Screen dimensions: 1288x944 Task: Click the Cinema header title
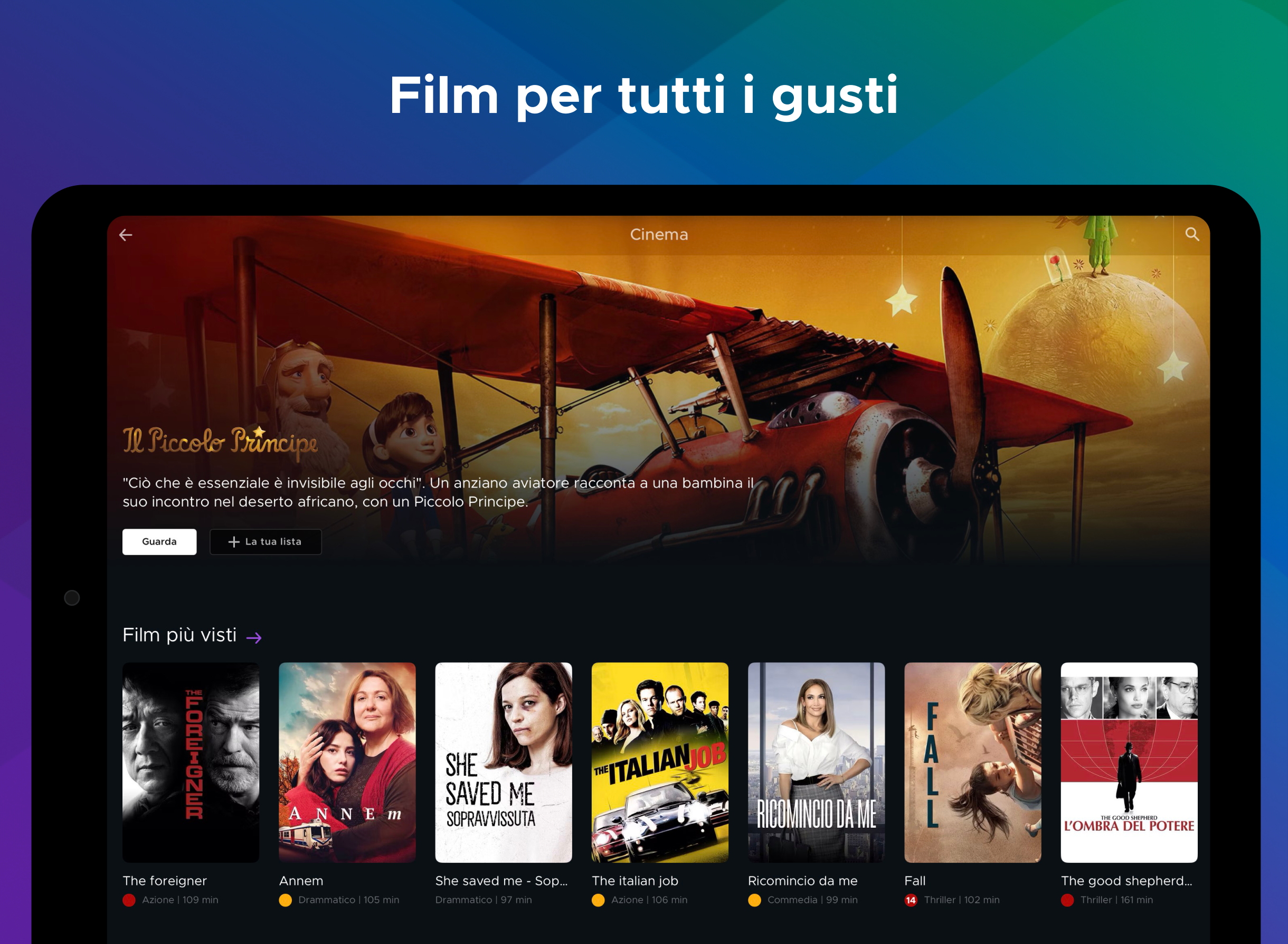pos(659,234)
